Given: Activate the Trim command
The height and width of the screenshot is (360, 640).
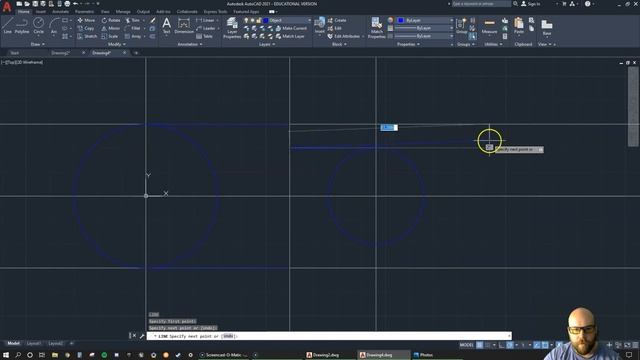Looking at the screenshot, I should tap(133, 20).
